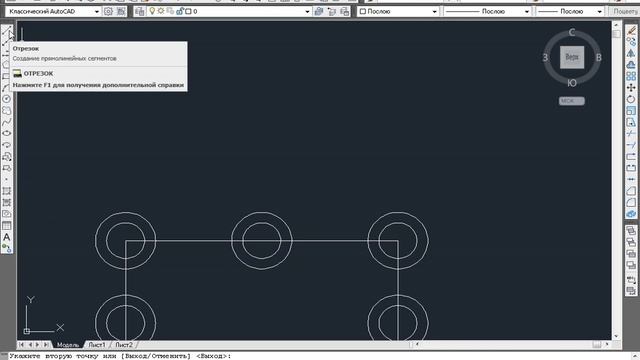
Task: Select the Line (Отрезок) draw tool
Action: (7, 30)
